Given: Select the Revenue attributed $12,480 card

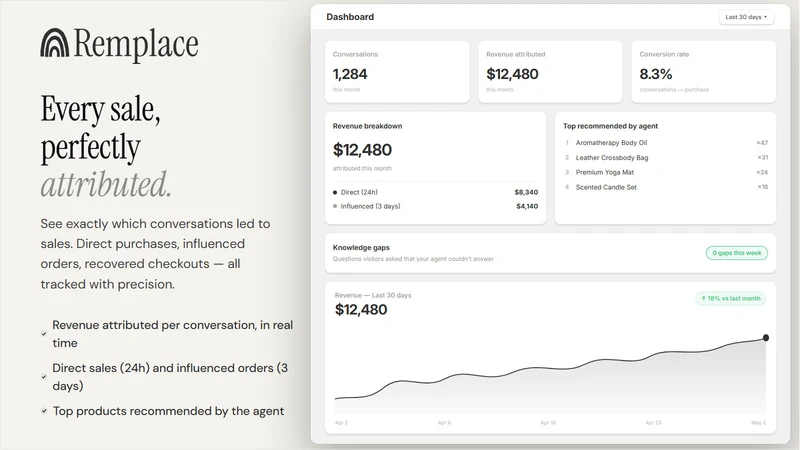Looking at the screenshot, I should tap(550, 72).
